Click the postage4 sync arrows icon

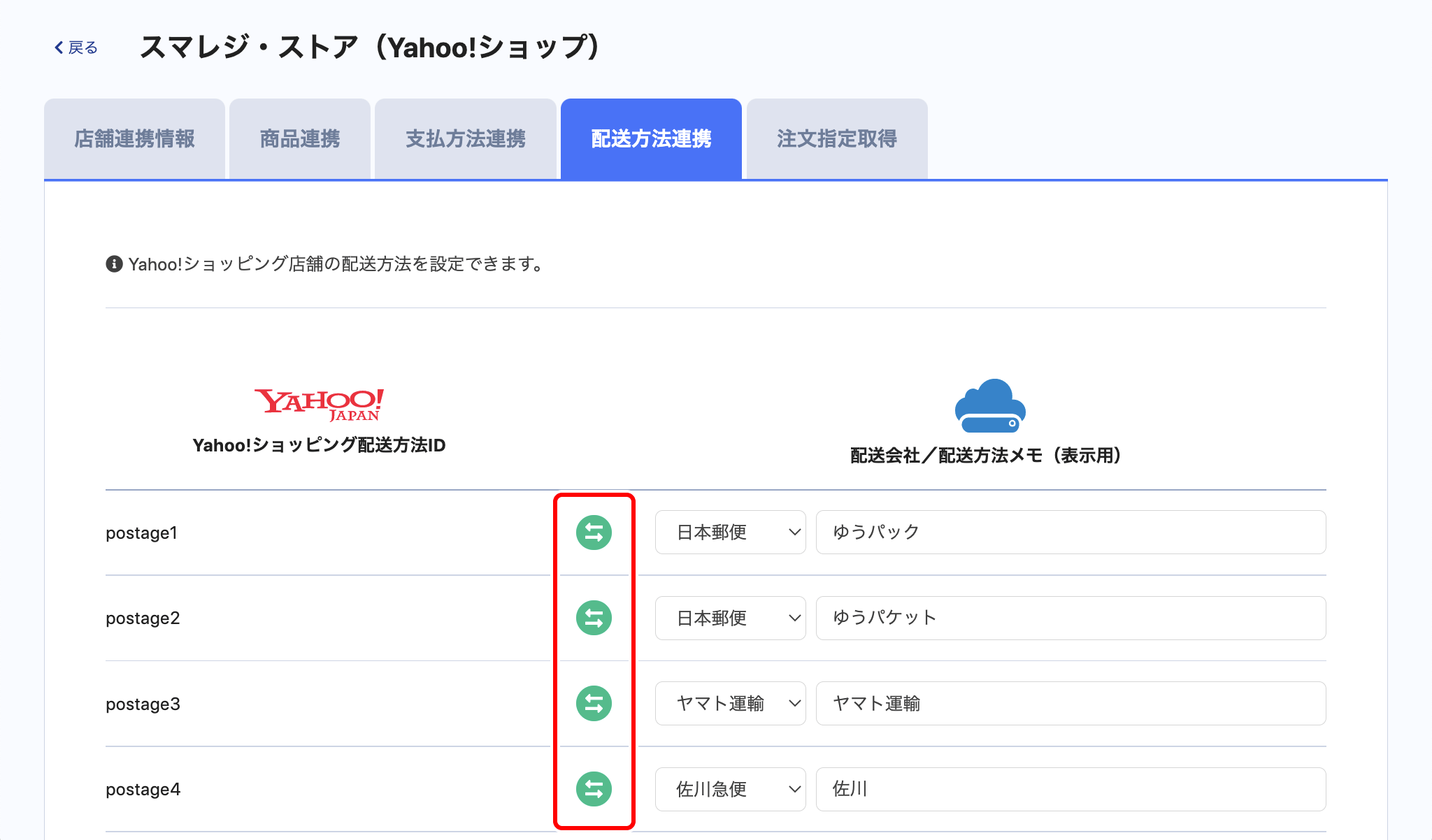pyautogui.click(x=594, y=789)
